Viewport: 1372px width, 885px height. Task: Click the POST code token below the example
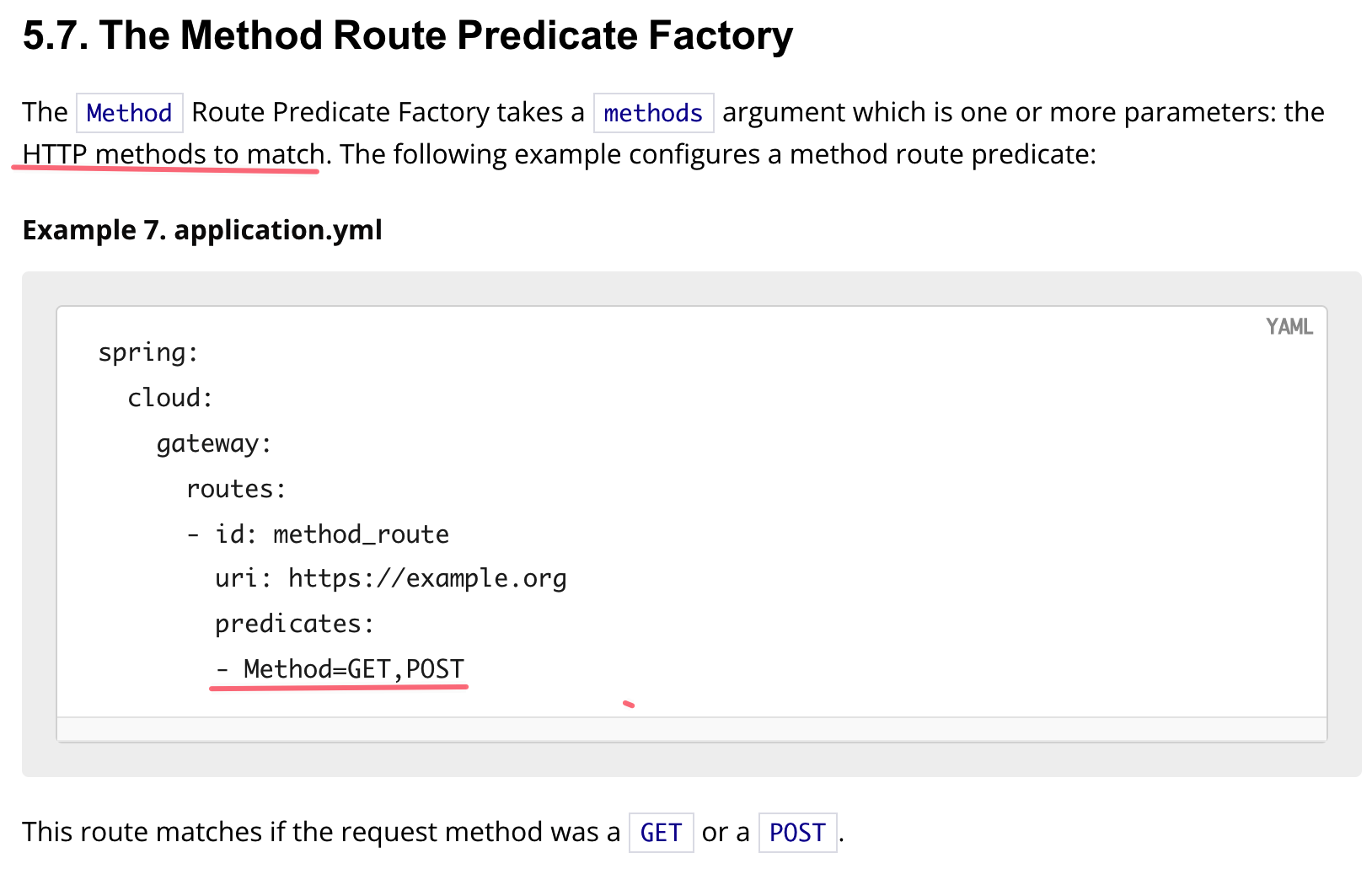click(797, 833)
